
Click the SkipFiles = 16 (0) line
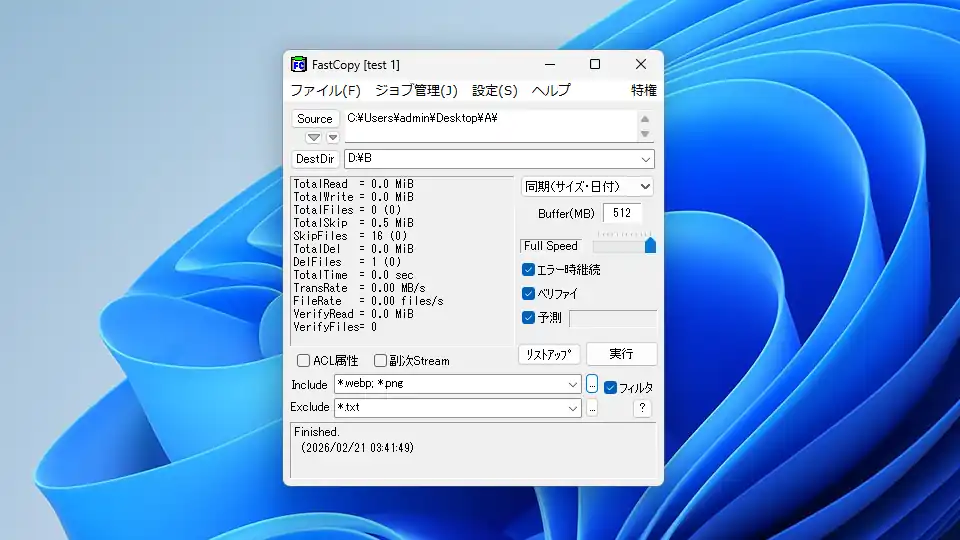pos(350,236)
